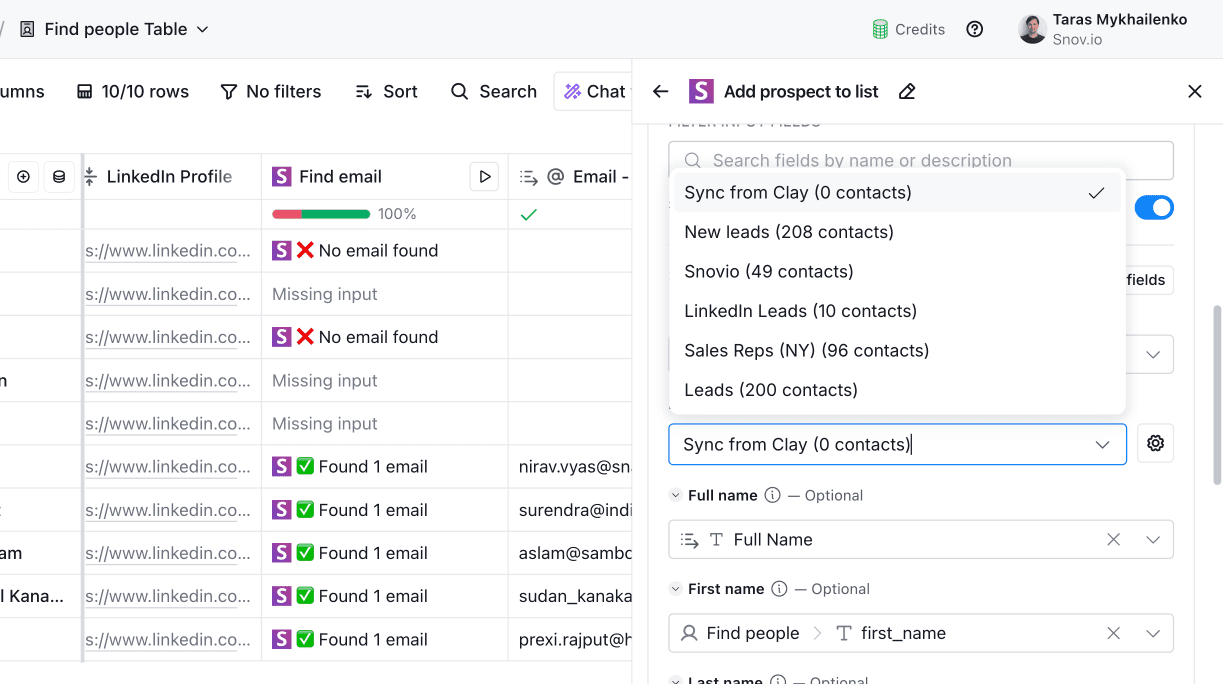Click the add column plus icon
1223x684 pixels.
(23, 177)
